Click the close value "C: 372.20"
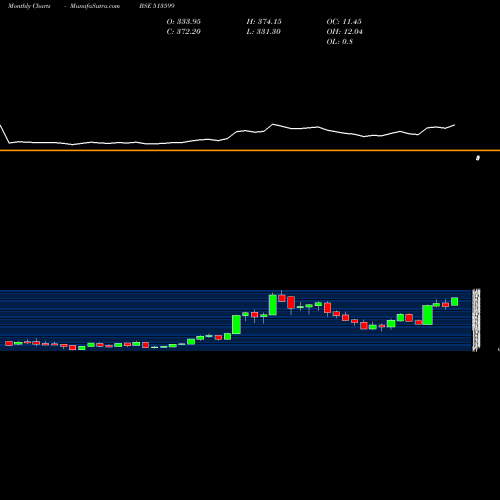The width and height of the screenshot is (500, 500). [184, 32]
